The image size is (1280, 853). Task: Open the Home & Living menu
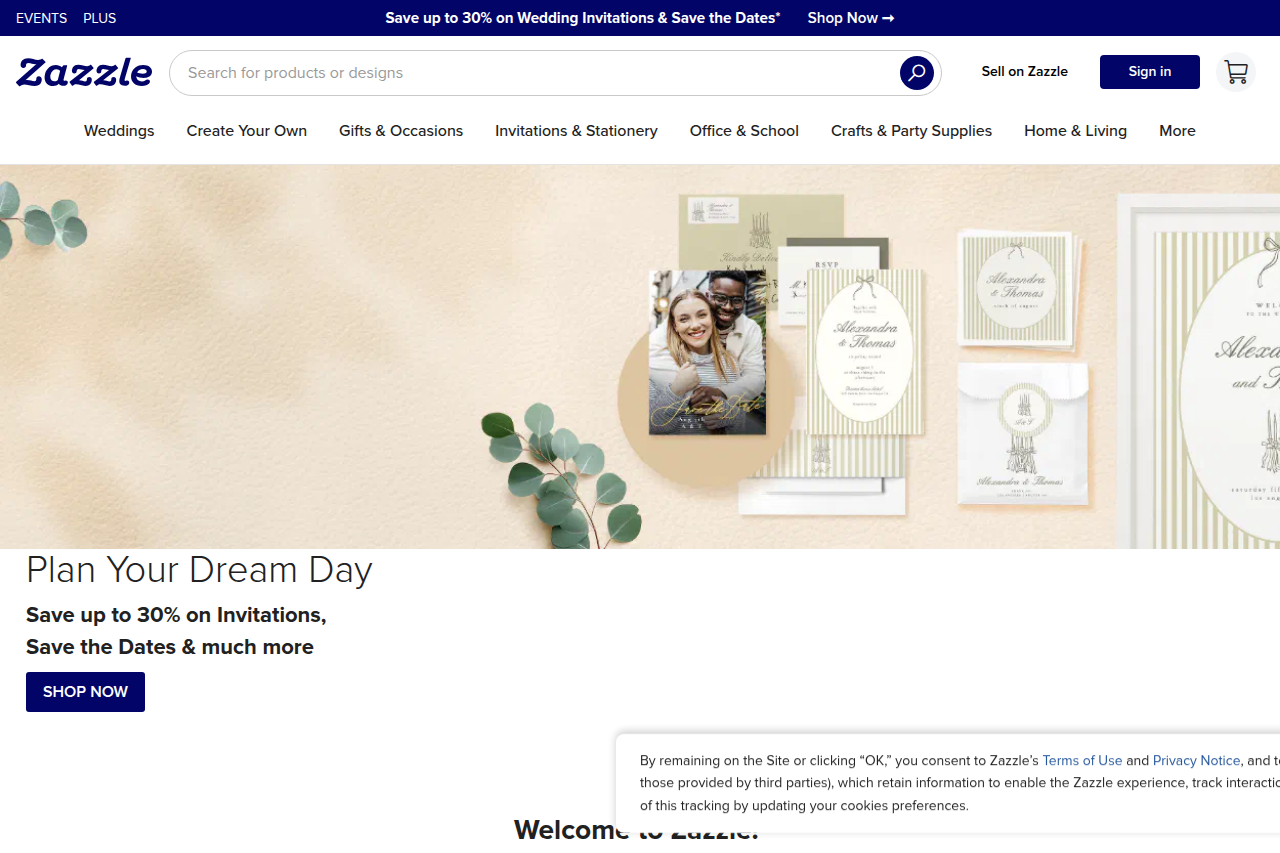pyautogui.click(x=1075, y=131)
